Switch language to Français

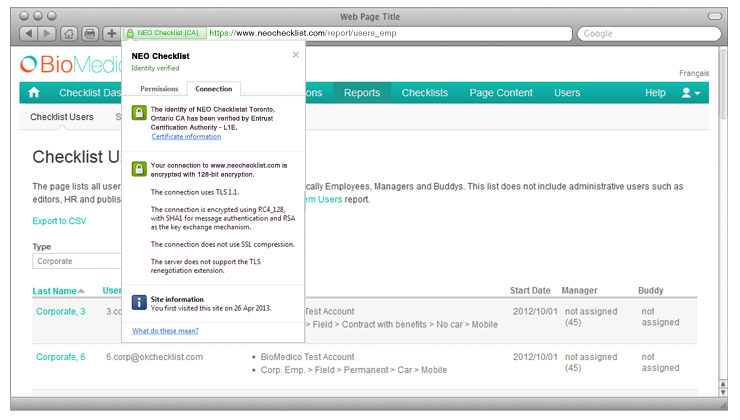pos(694,73)
